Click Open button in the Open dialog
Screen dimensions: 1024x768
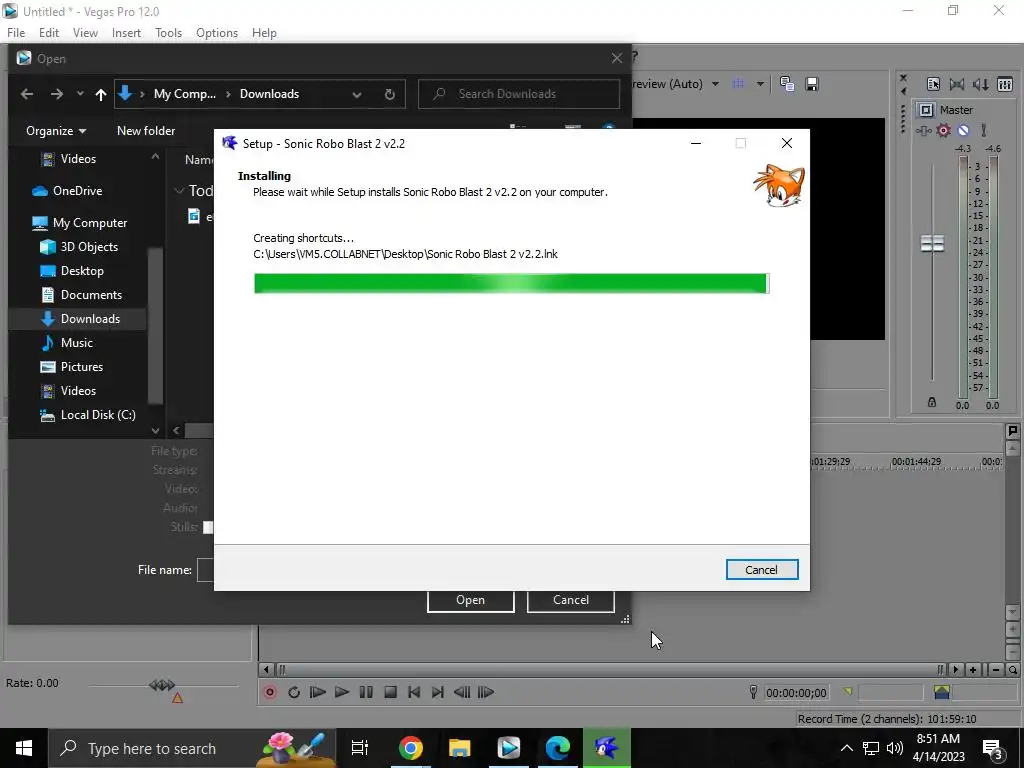[470, 600]
